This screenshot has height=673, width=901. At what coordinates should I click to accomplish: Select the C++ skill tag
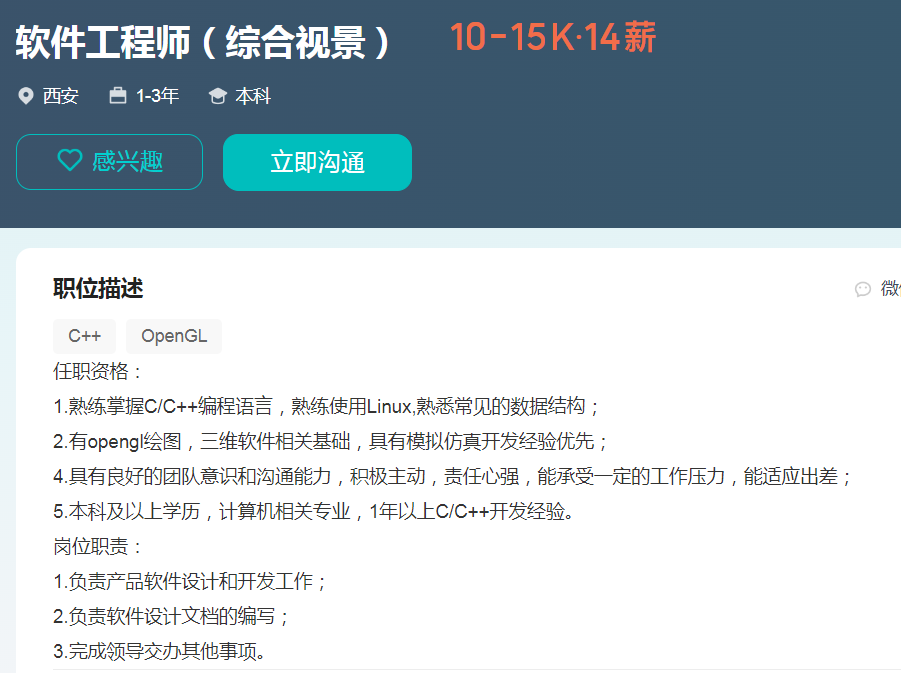tap(85, 336)
